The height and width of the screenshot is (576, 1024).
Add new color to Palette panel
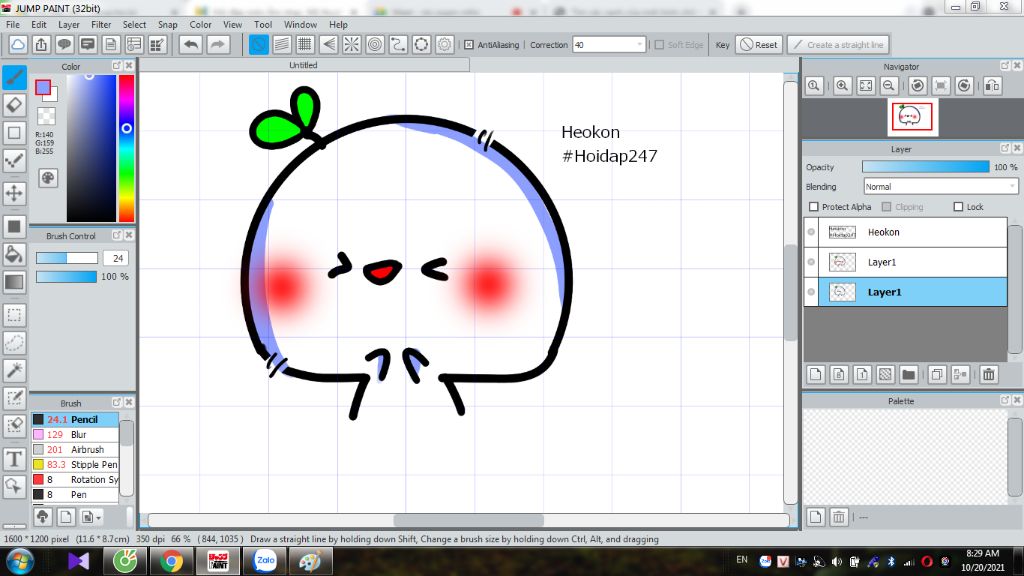point(816,517)
